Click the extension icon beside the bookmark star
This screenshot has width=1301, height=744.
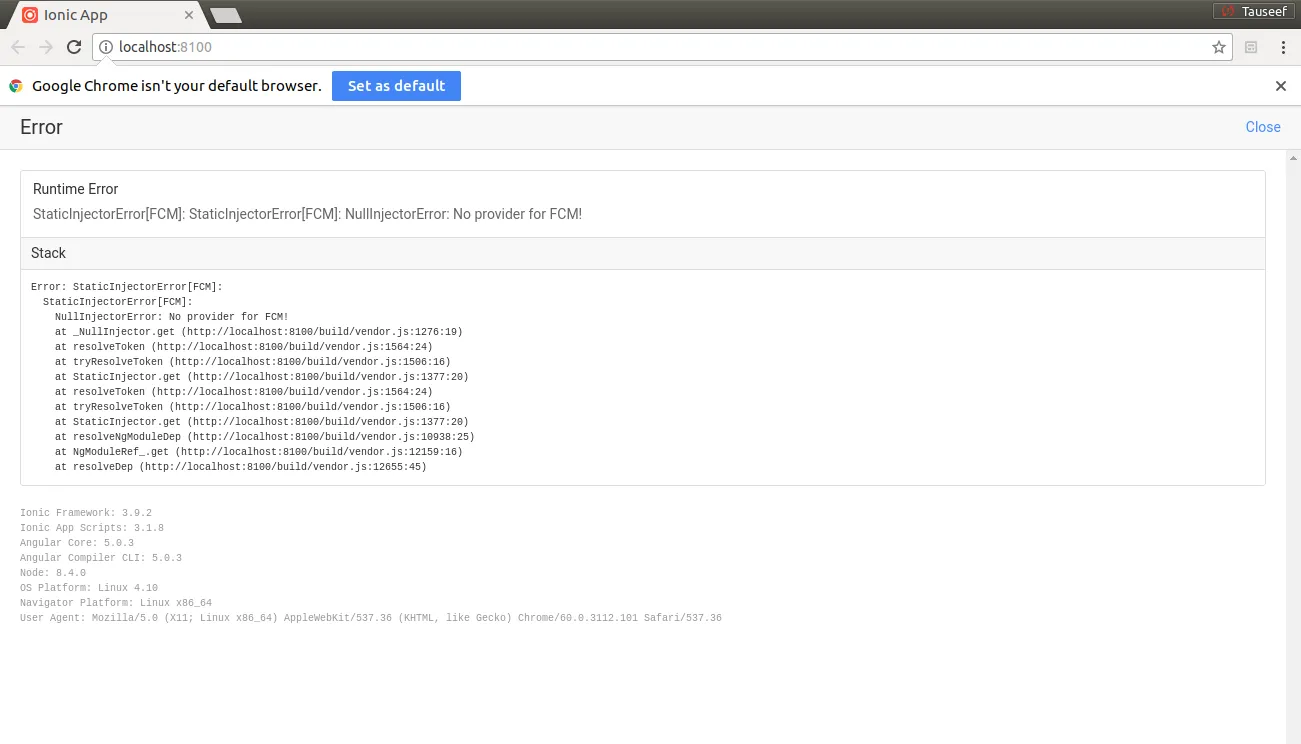pos(1251,47)
